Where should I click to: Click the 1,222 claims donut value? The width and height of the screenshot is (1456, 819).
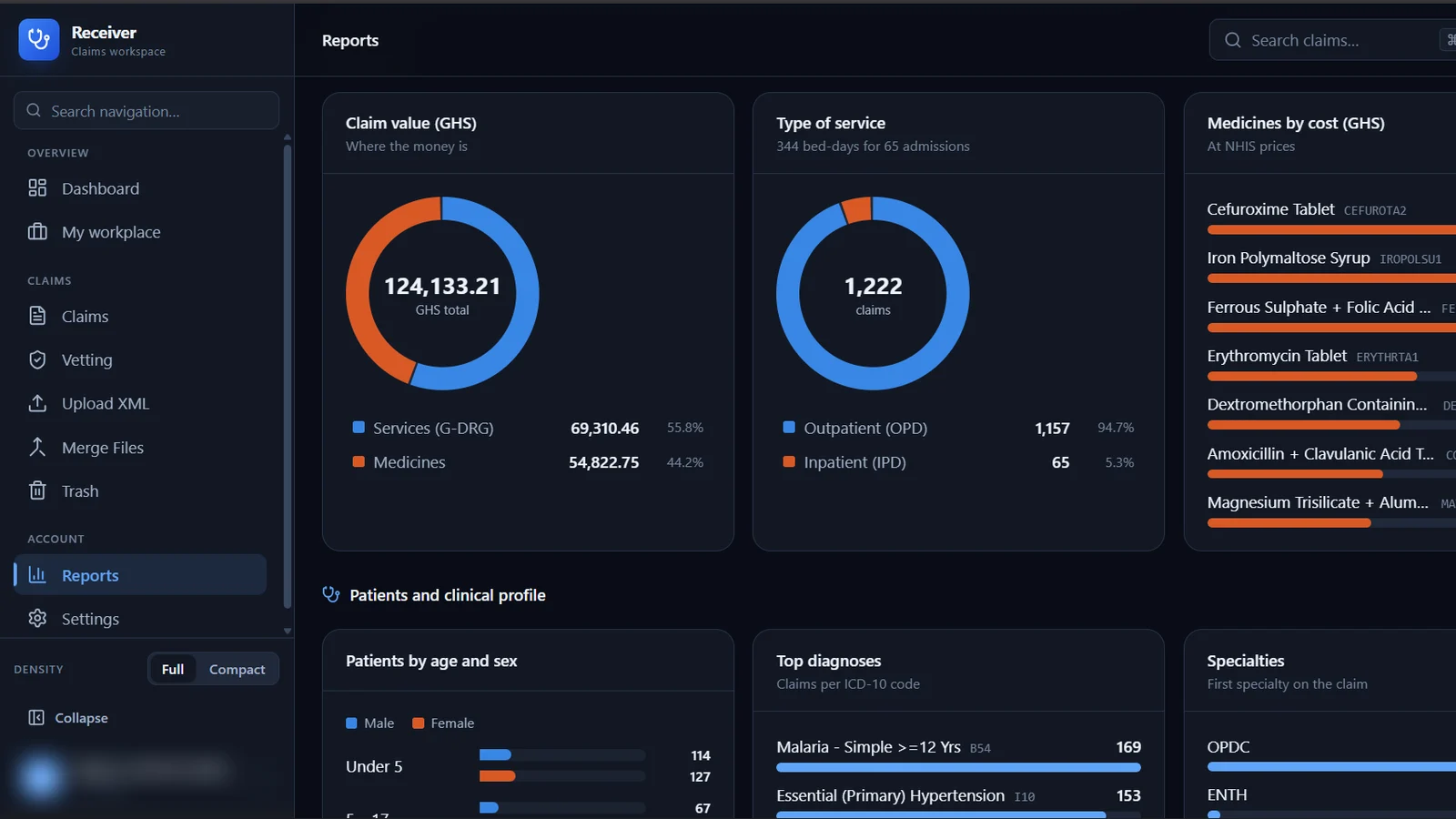point(873,286)
